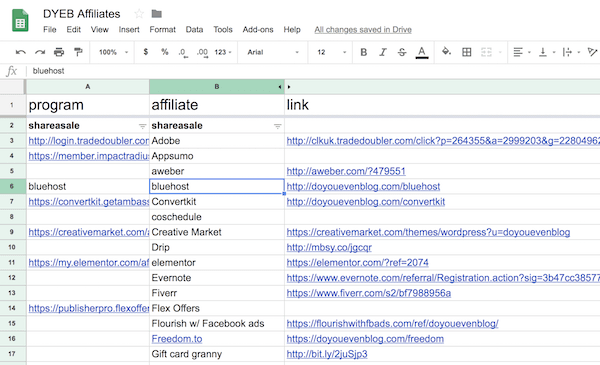Screen dimensions: 600x365
Task: Star the DYEB Affiliates document
Action: [x=139, y=14]
